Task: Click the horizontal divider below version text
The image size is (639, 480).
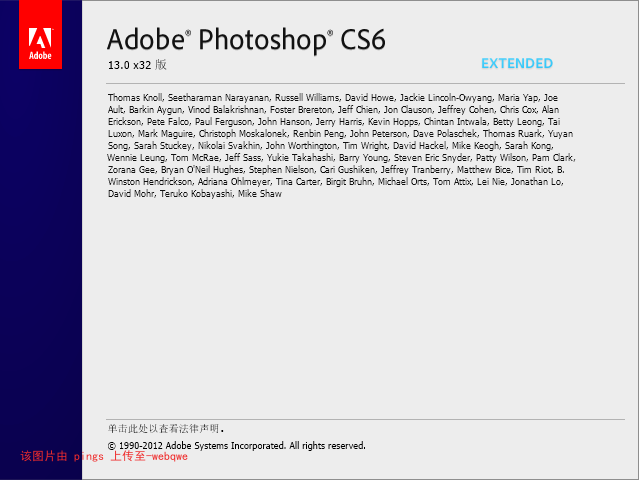Action: [x=365, y=84]
